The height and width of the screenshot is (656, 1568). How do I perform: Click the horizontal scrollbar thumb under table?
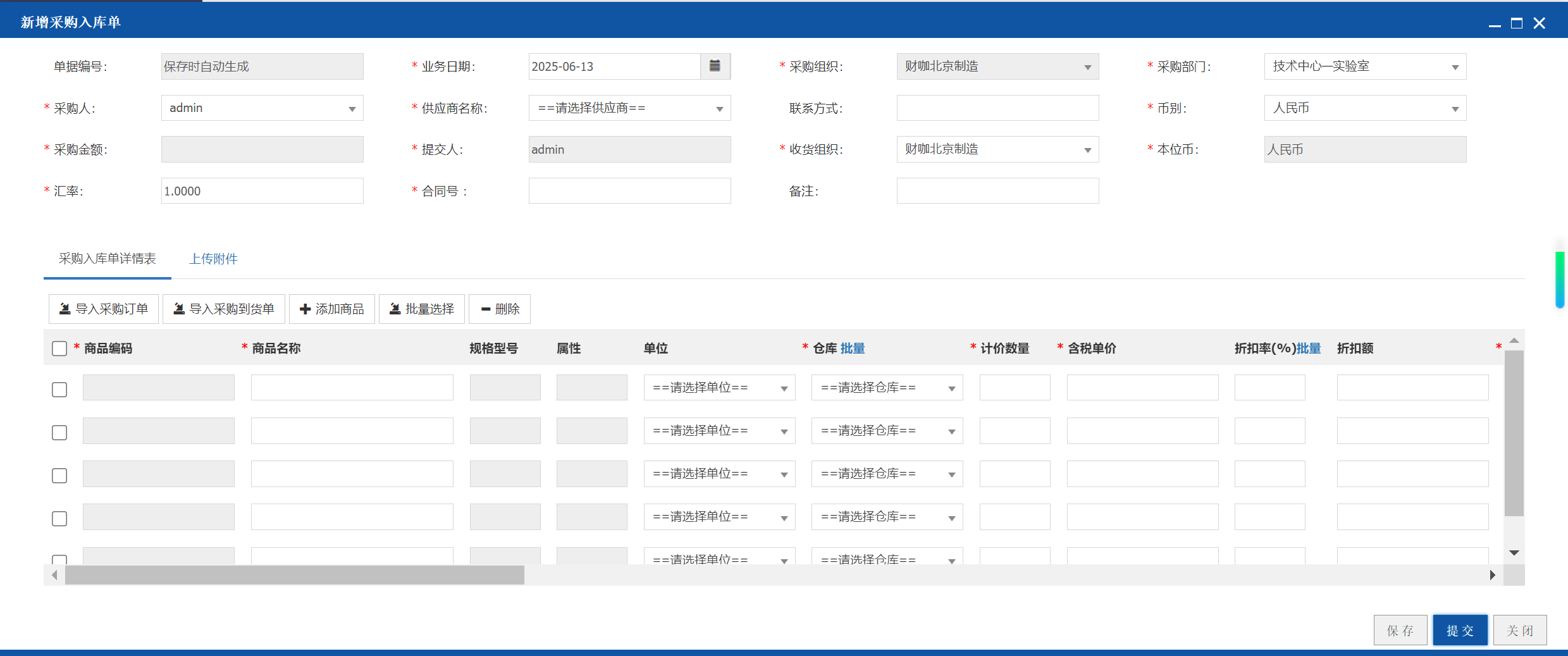[x=295, y=575]
